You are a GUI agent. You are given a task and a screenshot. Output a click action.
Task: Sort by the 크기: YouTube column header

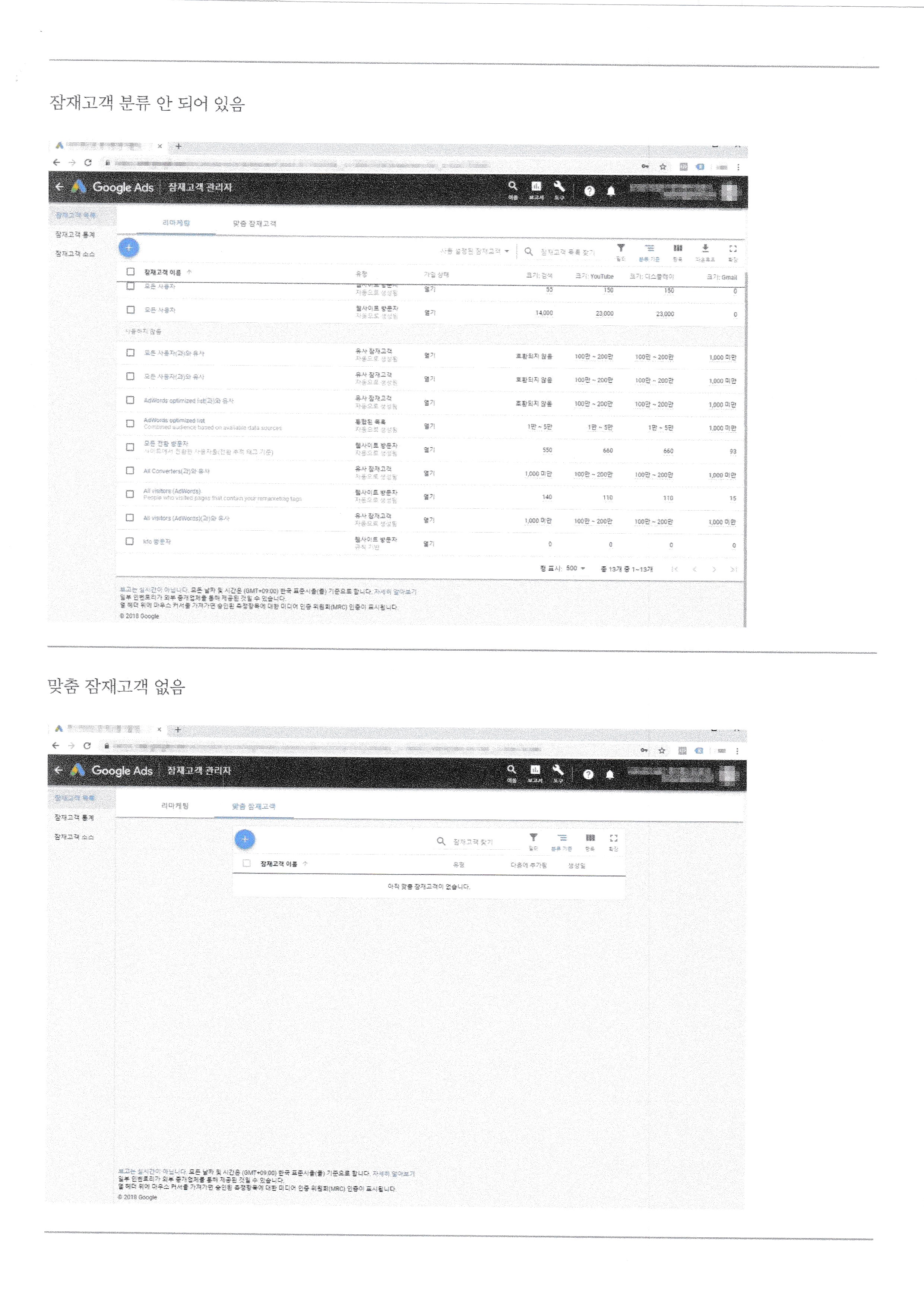(595, 276)
